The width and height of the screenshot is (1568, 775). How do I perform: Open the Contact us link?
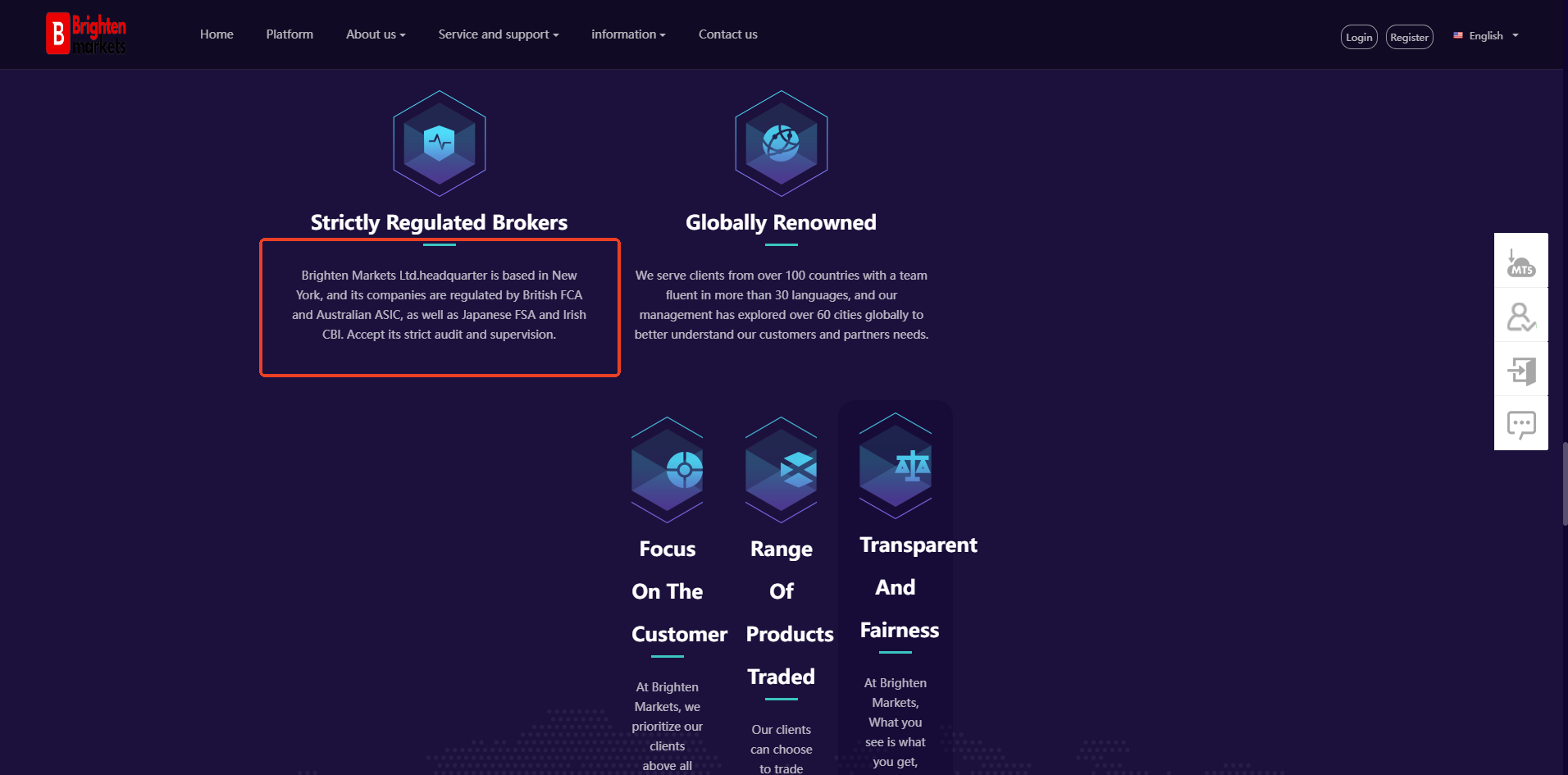point(728,34)
